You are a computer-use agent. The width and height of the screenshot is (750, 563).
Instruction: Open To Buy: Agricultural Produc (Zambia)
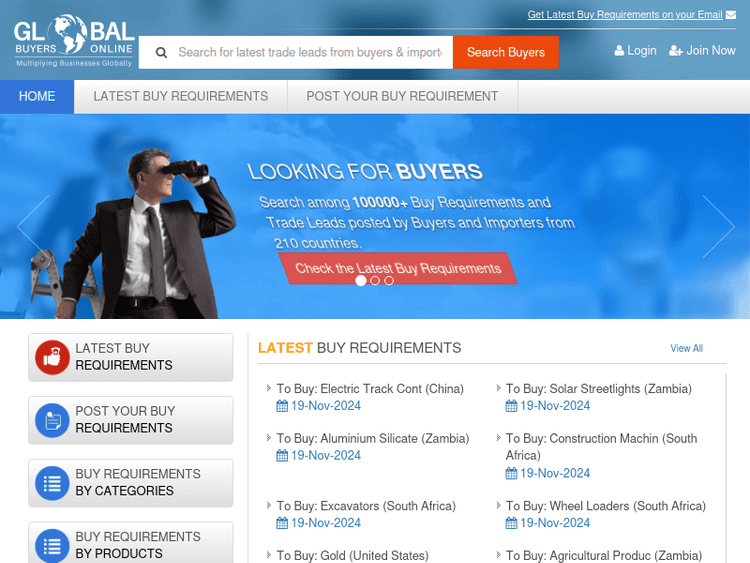604,556
